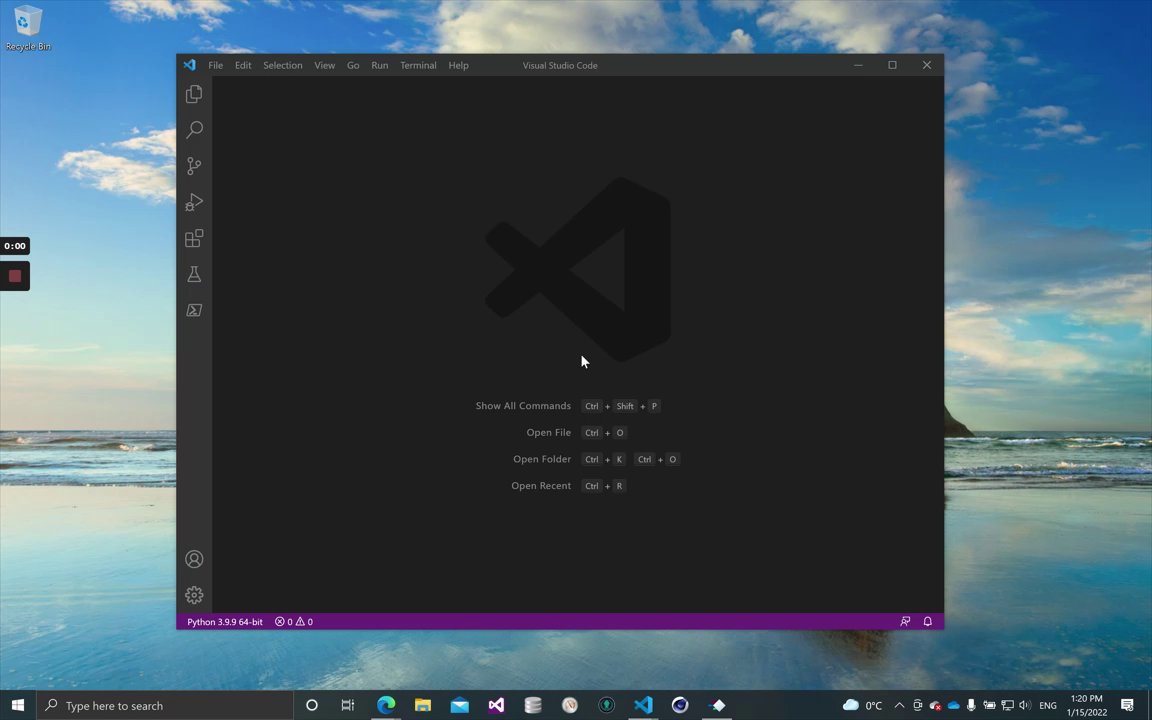Image resolution: width=1152 pixels, height=720 pixels.
Task: Click errors and warnings count in status bar
Action: (x=294, y=622)
